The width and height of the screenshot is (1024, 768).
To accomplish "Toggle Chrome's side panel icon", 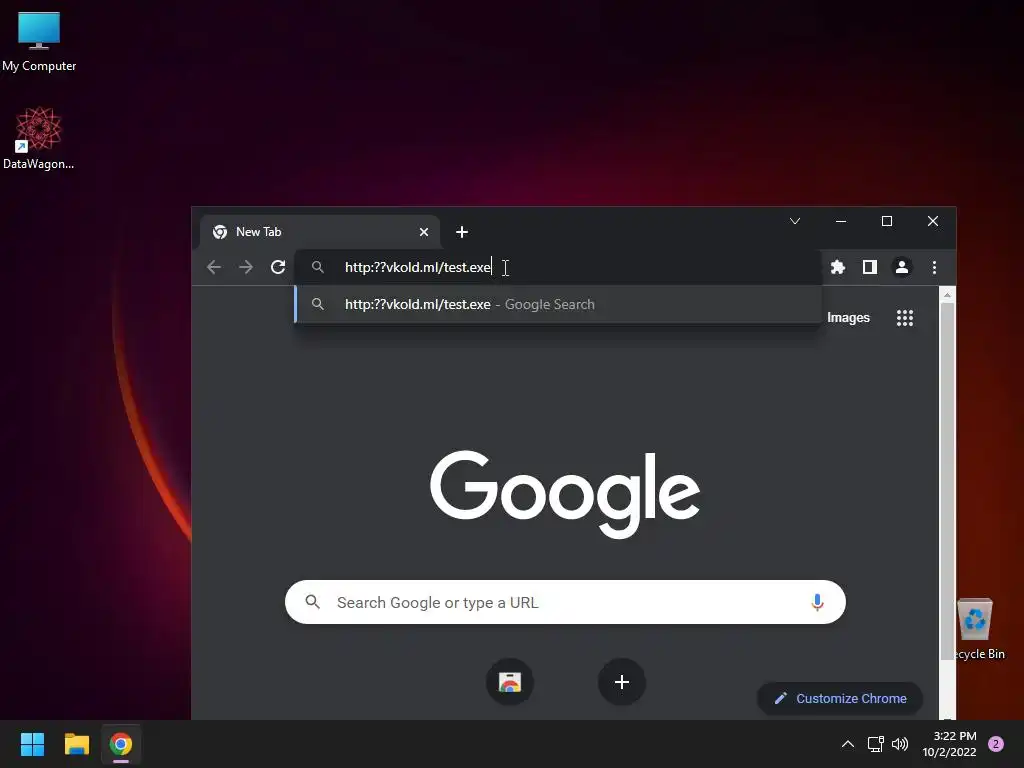I will click(x=870, y=267).
